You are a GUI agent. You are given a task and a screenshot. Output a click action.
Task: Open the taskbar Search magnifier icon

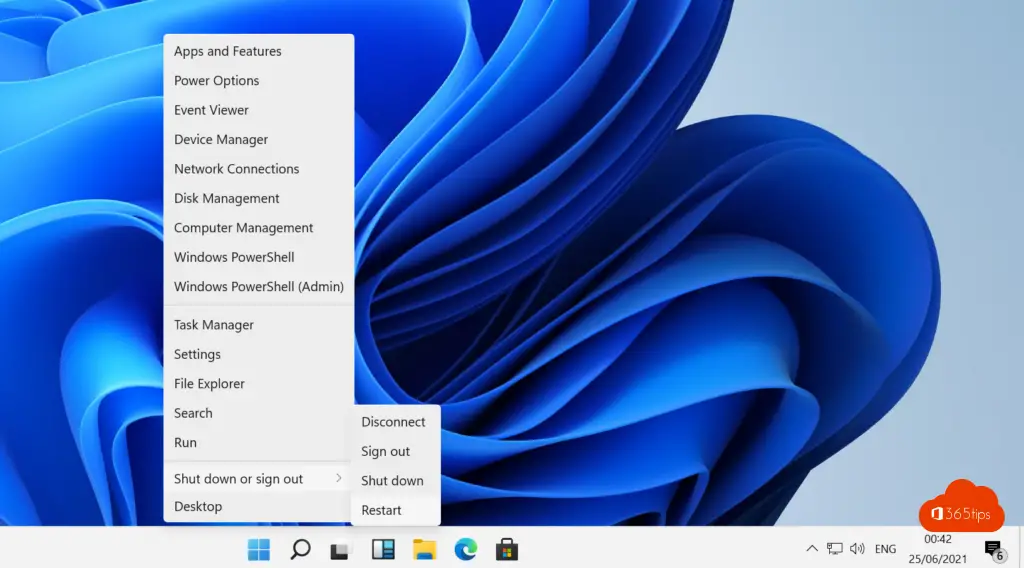(x=300, y=549)
